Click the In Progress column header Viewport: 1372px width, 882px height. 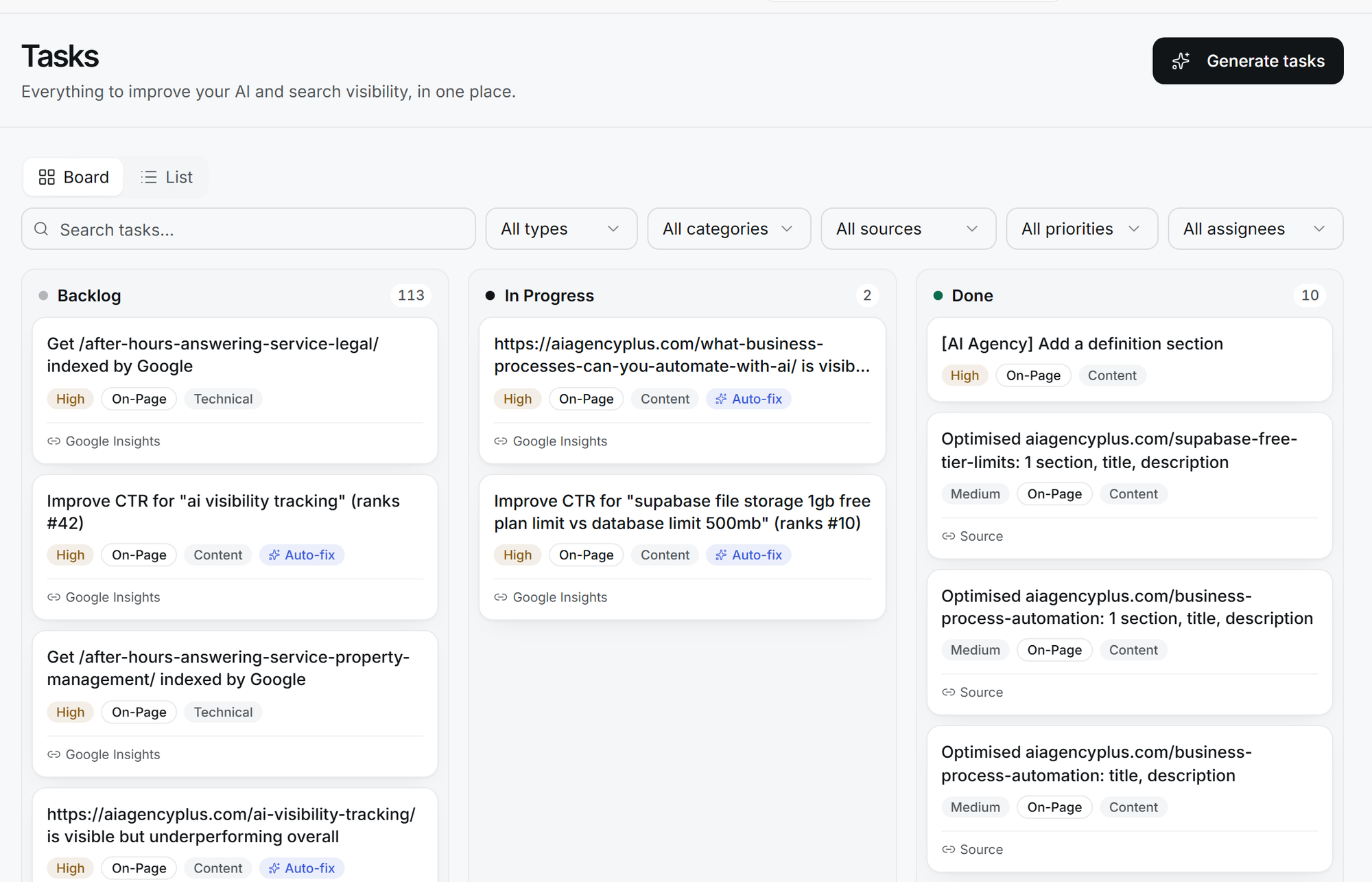(x=549, y=296)
